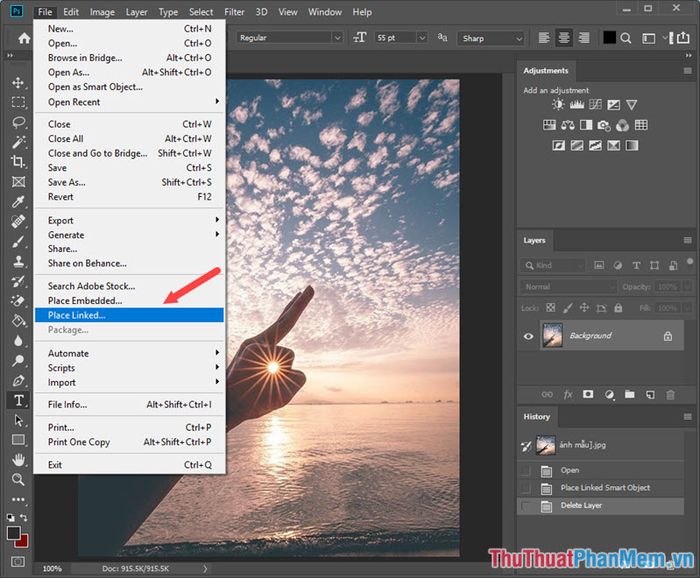Image resolution: width=700 pixels, height=578 pixels.
Task: Choose Save As from File menu
Action: 129,182
